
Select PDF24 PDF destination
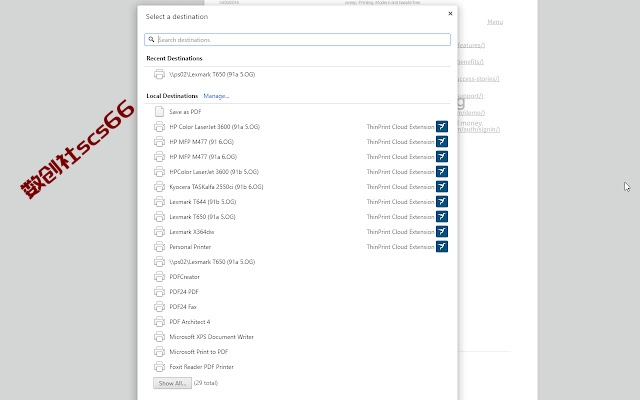coord(297,292)
